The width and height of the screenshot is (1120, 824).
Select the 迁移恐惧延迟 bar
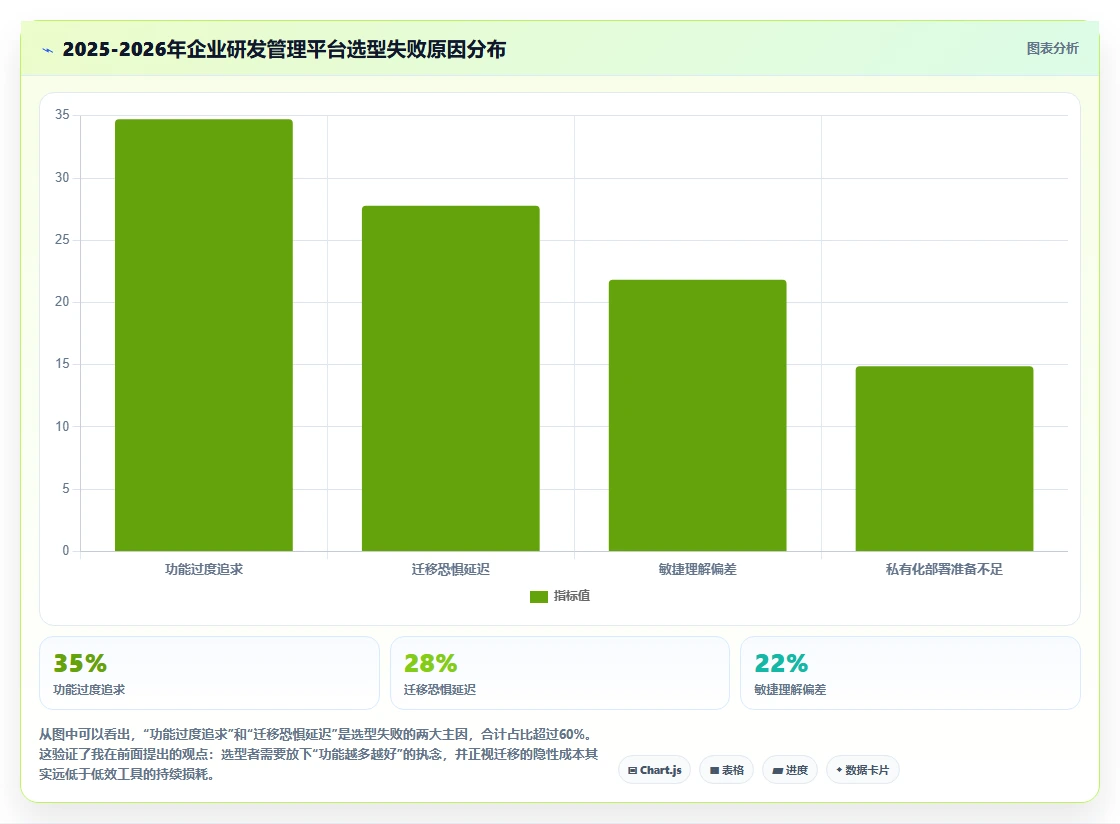451,378
